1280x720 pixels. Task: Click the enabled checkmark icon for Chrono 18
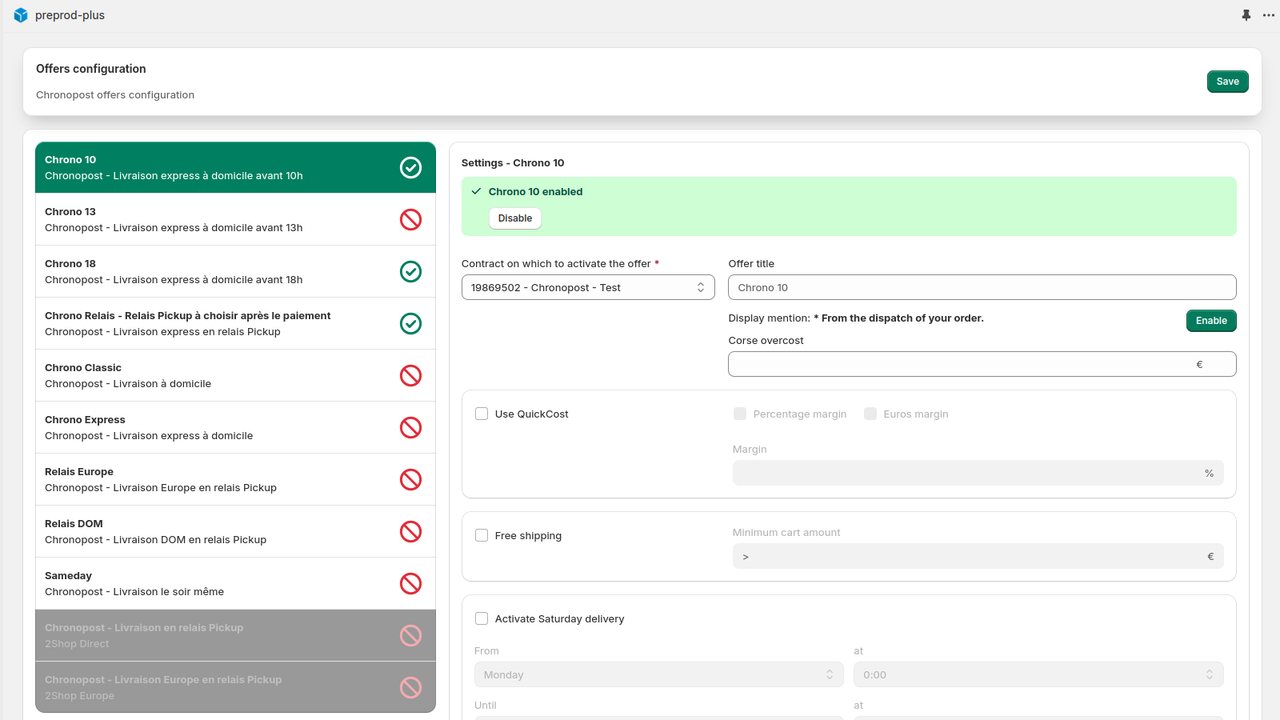point(411,272)
